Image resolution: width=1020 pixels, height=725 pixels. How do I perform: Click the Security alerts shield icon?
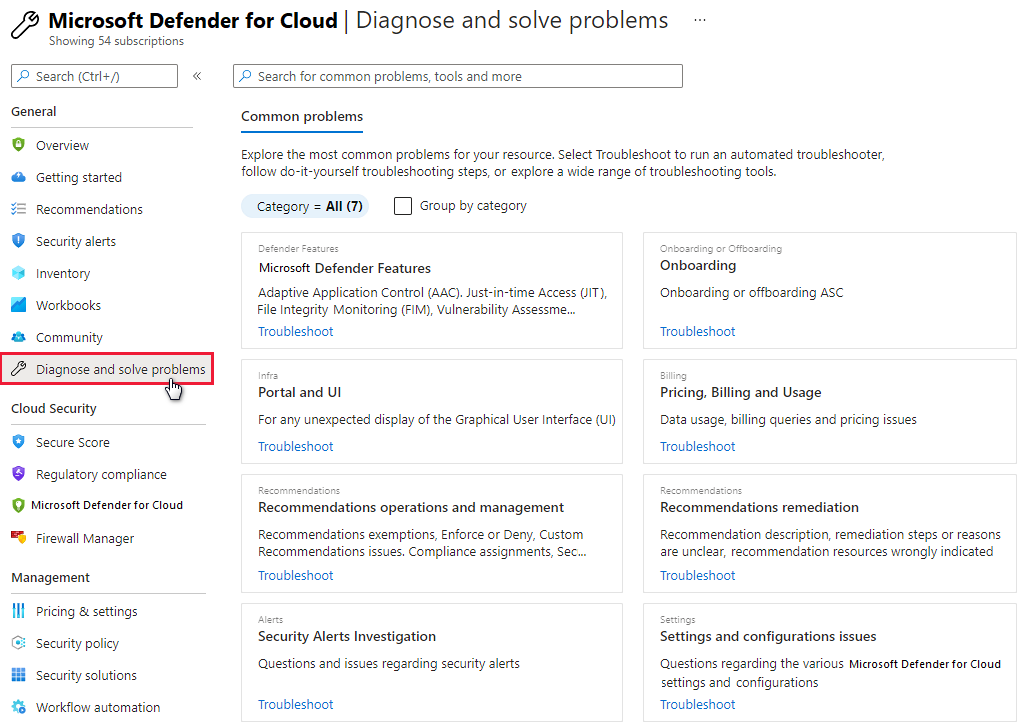(x=18, y=241)
